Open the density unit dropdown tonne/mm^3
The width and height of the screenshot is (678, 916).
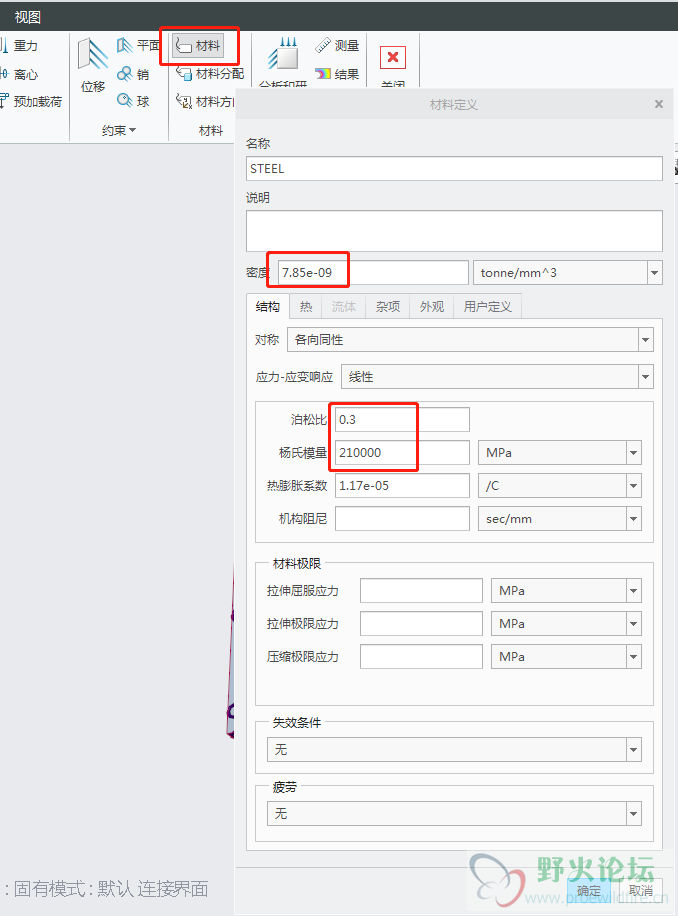[568, 273]
